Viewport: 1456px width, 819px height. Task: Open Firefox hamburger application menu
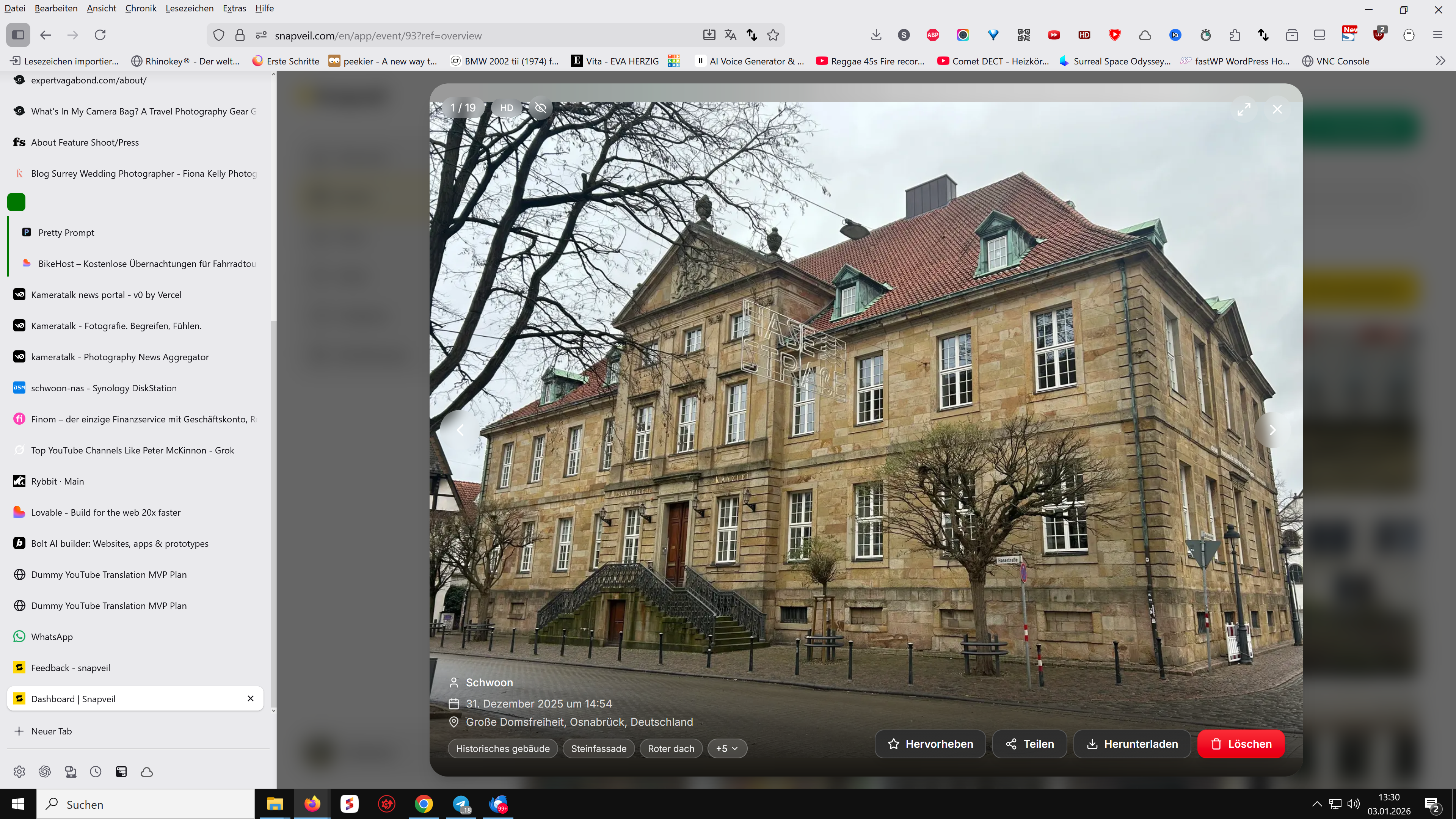1438,35
